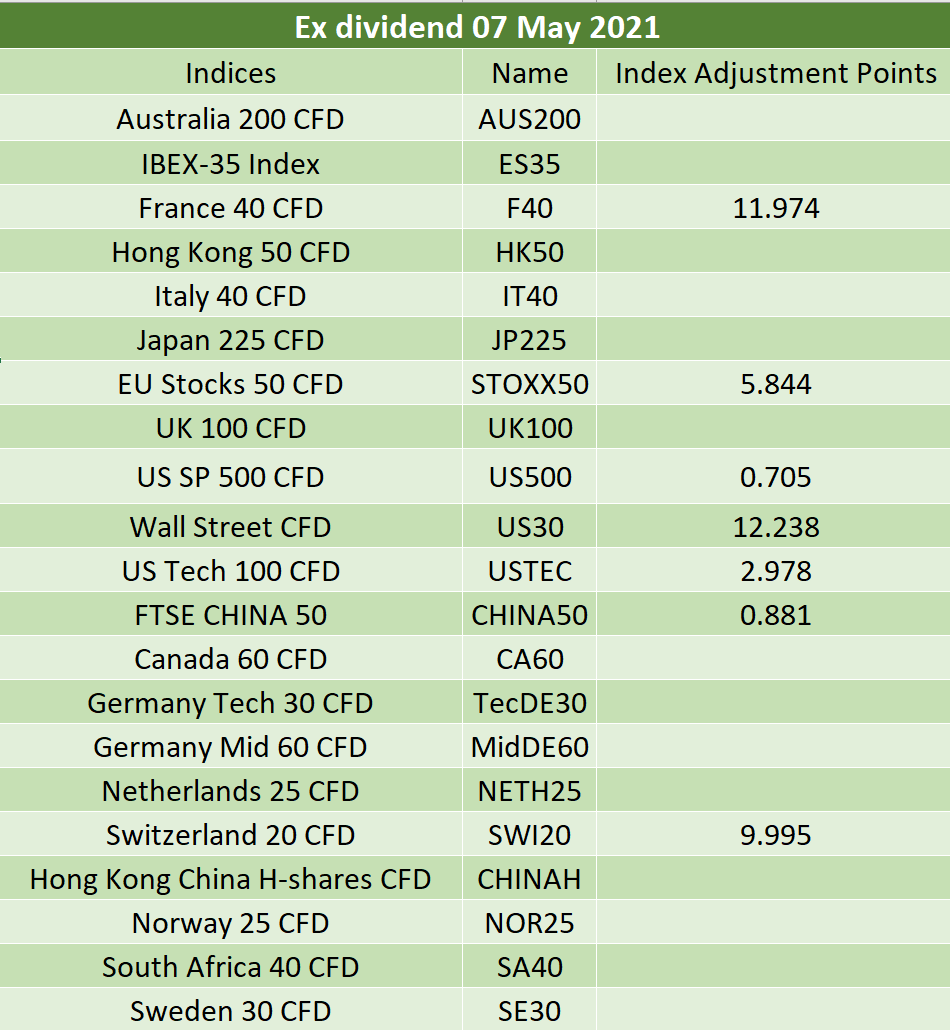Click the Name column header cell
The width and height of the screenshot is (950, 1030).
click(x=530, y=72)
